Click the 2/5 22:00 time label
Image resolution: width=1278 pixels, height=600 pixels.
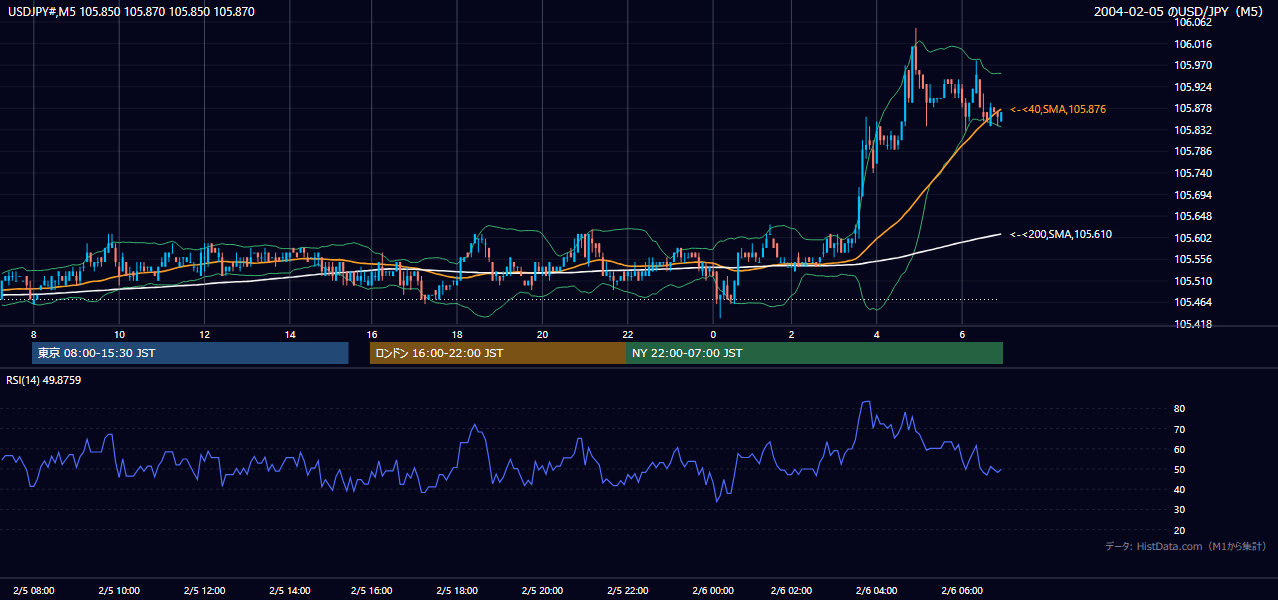coord(626,590)
